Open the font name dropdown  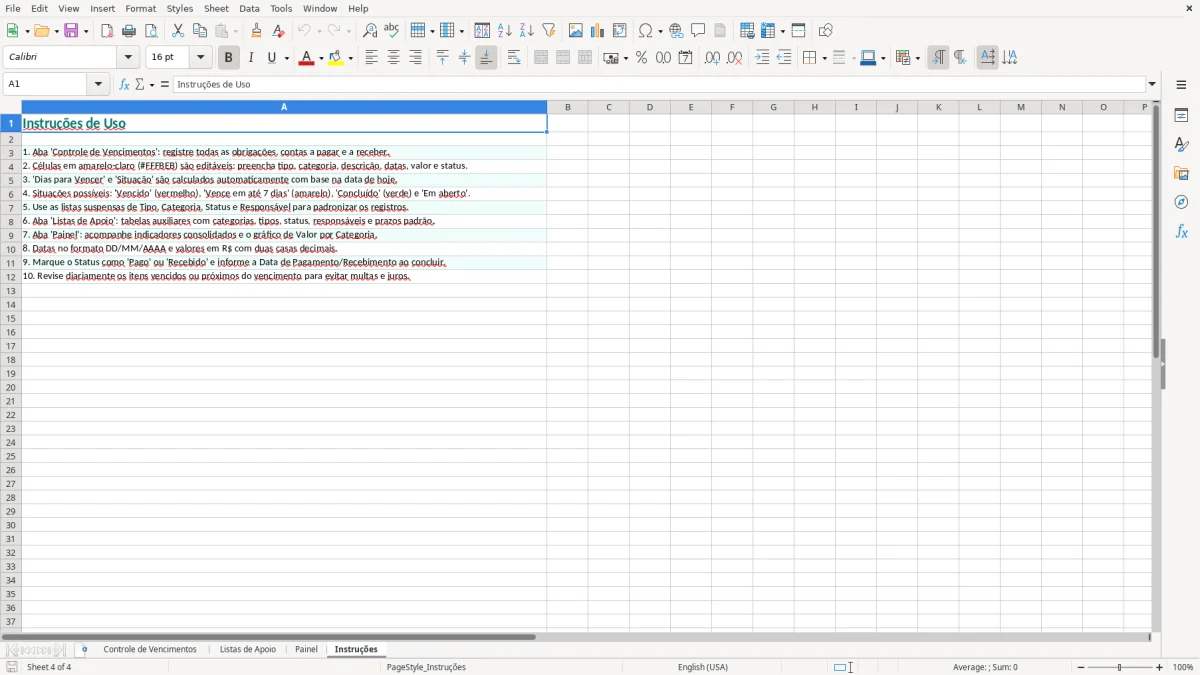coord(128,58)
